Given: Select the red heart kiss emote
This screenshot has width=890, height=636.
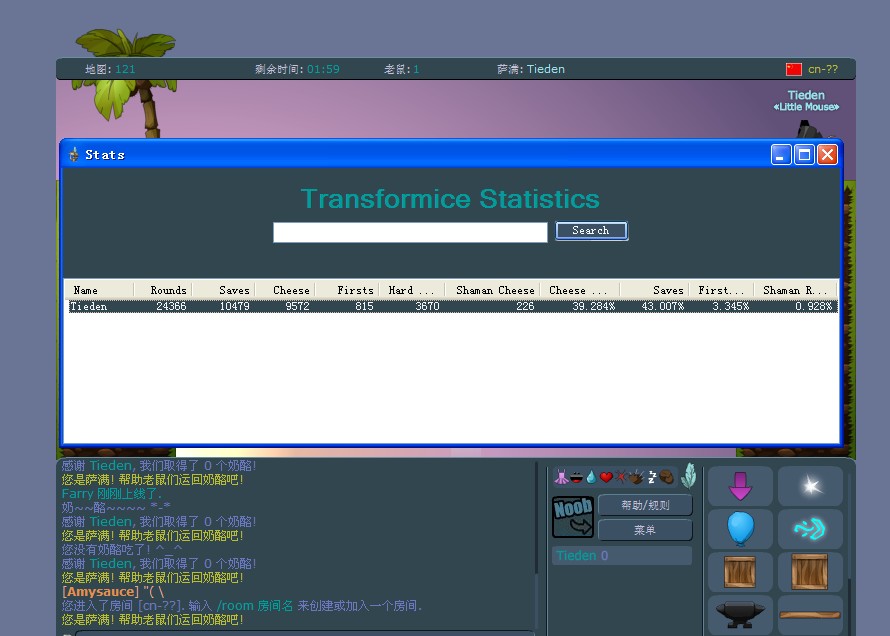Looking at the screenshot, I should (606, 477).
